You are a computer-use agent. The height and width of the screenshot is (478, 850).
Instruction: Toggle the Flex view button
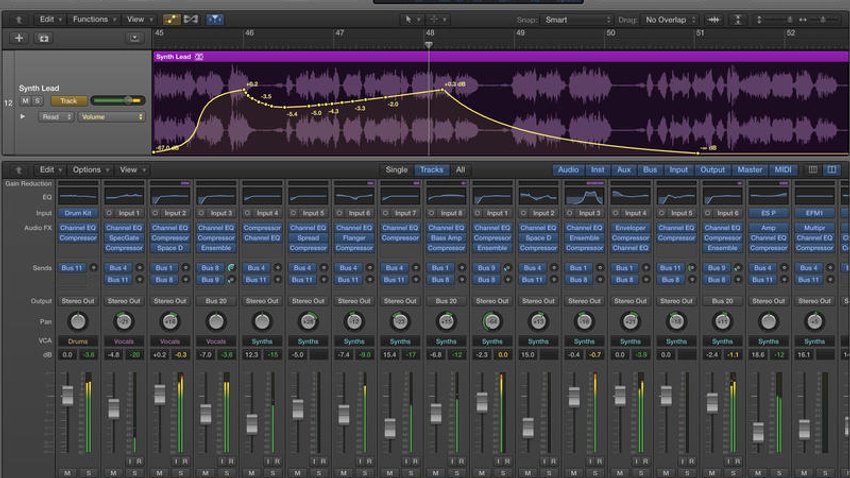(x=191, y=20)
